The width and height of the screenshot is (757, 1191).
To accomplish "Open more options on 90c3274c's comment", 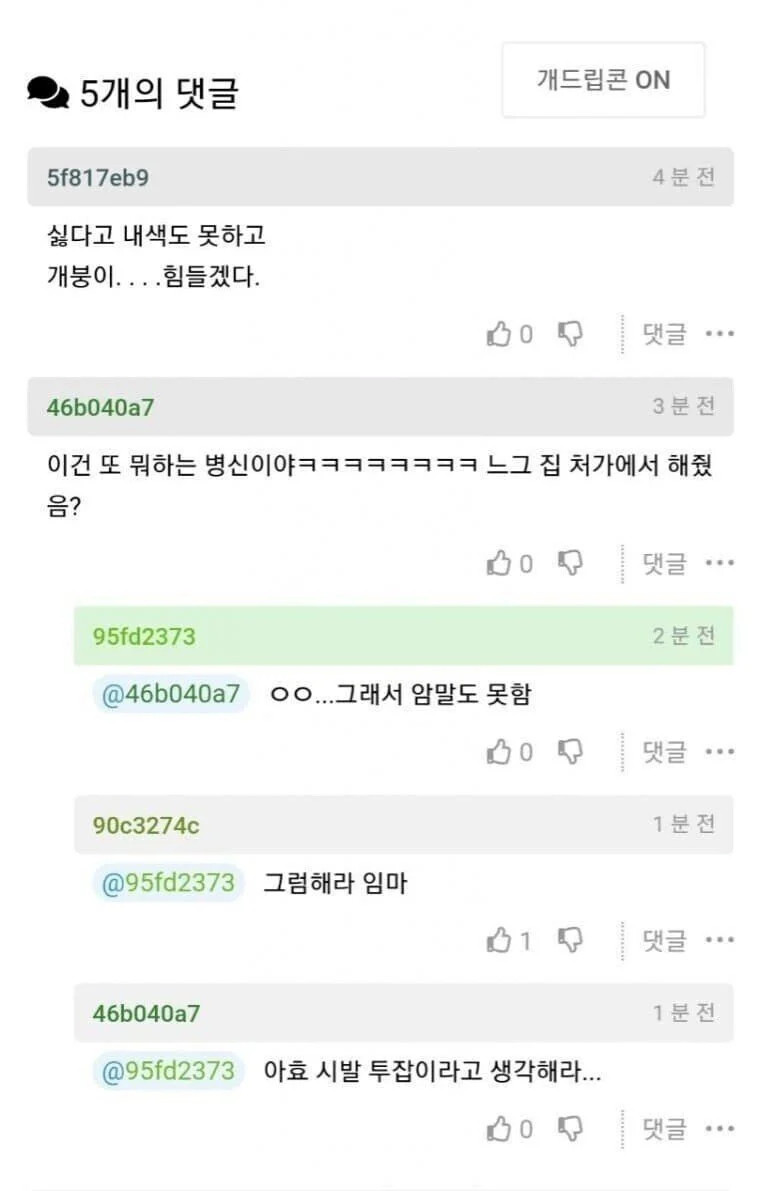I will coord(720,940).
